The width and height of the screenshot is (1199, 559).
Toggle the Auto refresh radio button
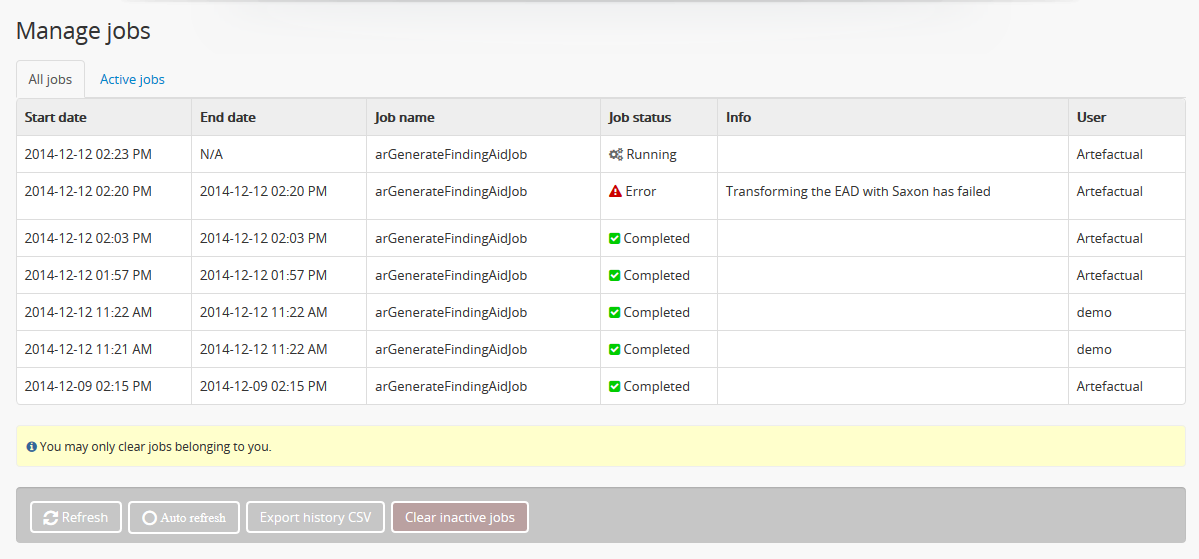point(150,518)
